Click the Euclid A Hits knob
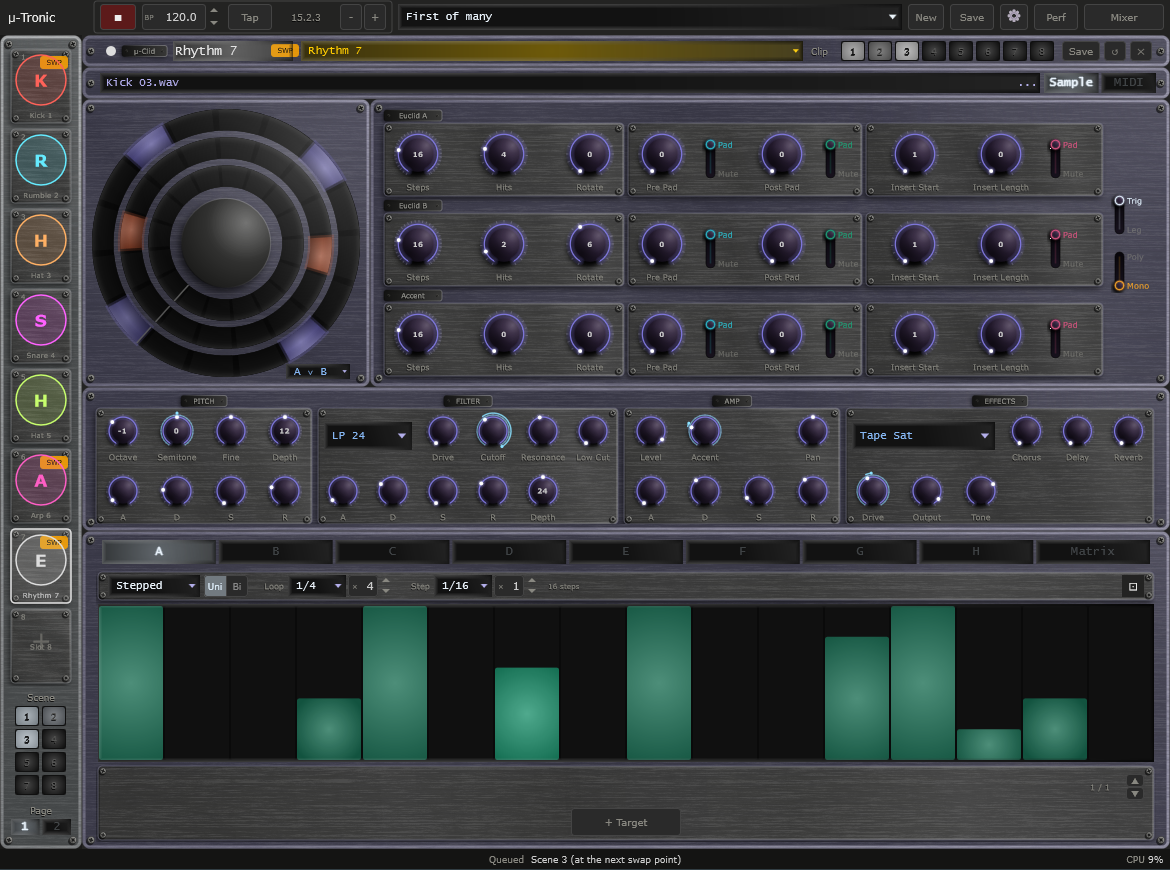Viewport: 1170px width, 870px height. click(504, 154)
